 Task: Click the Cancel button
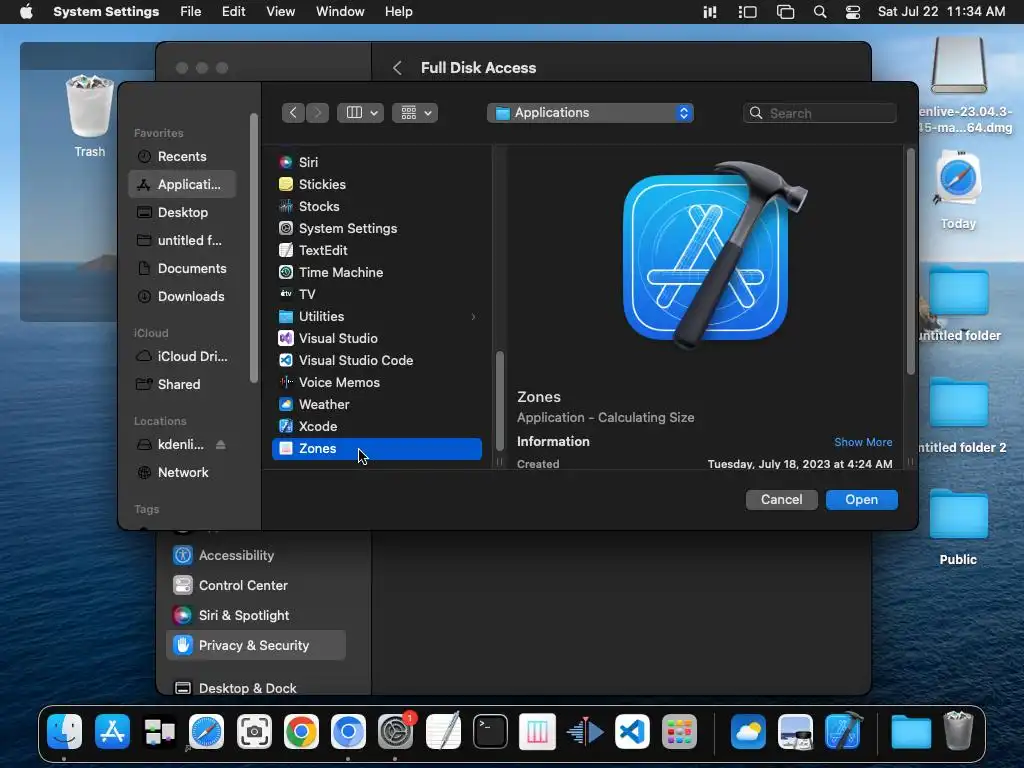781,500
